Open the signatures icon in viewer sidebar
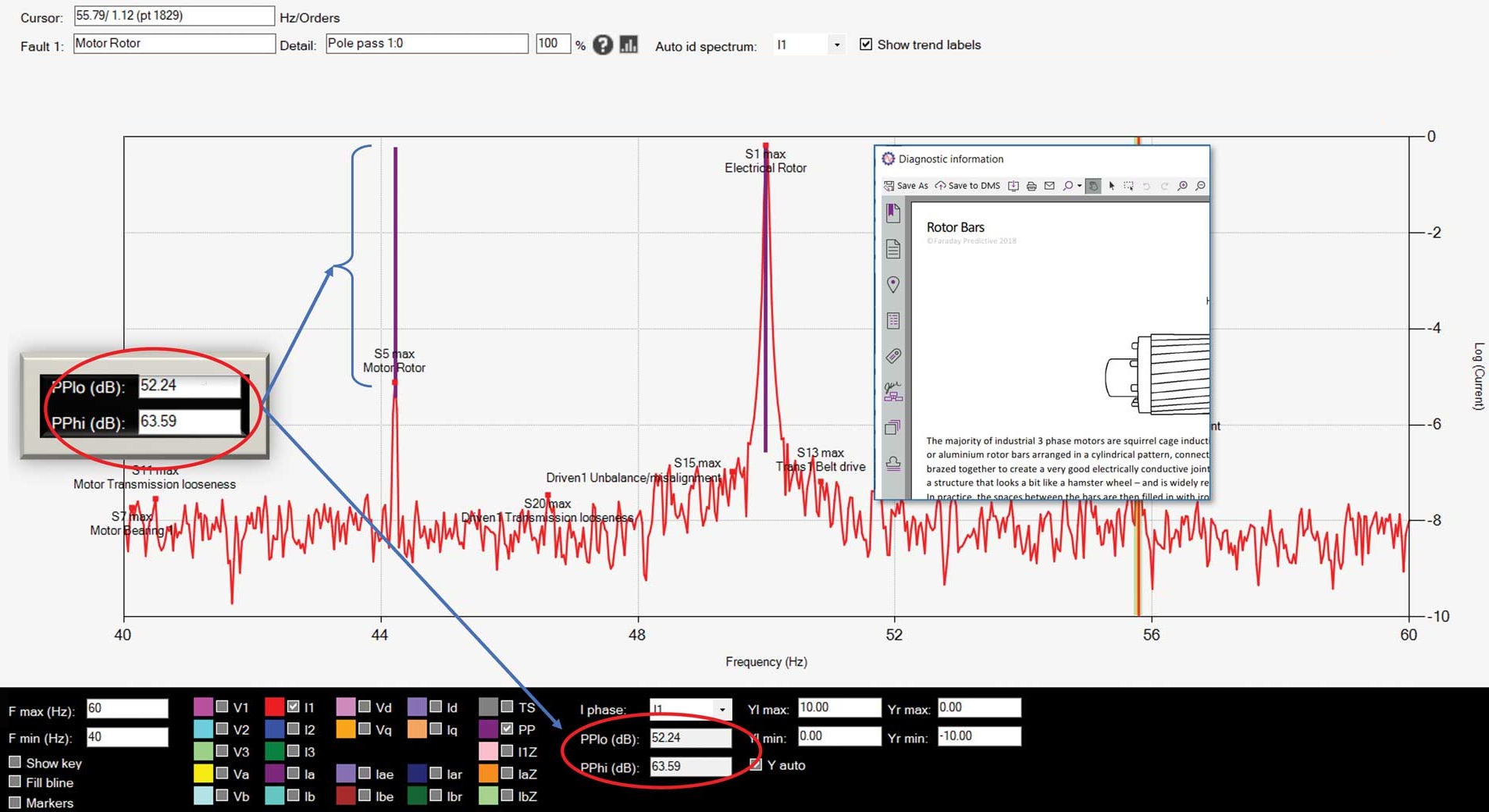 click(x=893, y=391)
